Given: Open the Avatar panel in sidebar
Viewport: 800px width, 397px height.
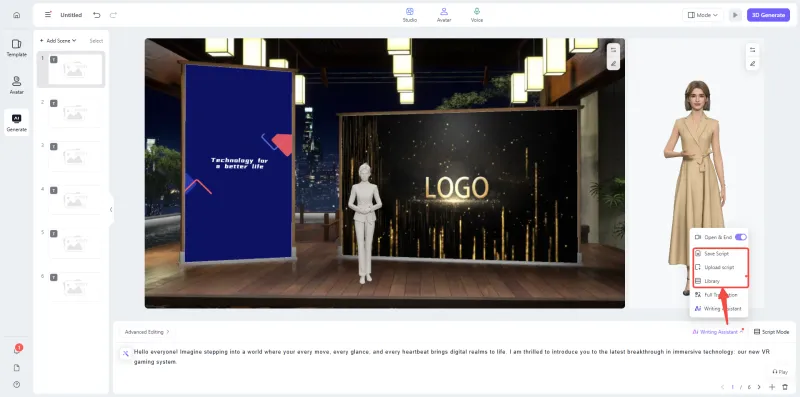Looking at the screenshot, I should coord(16,85).
